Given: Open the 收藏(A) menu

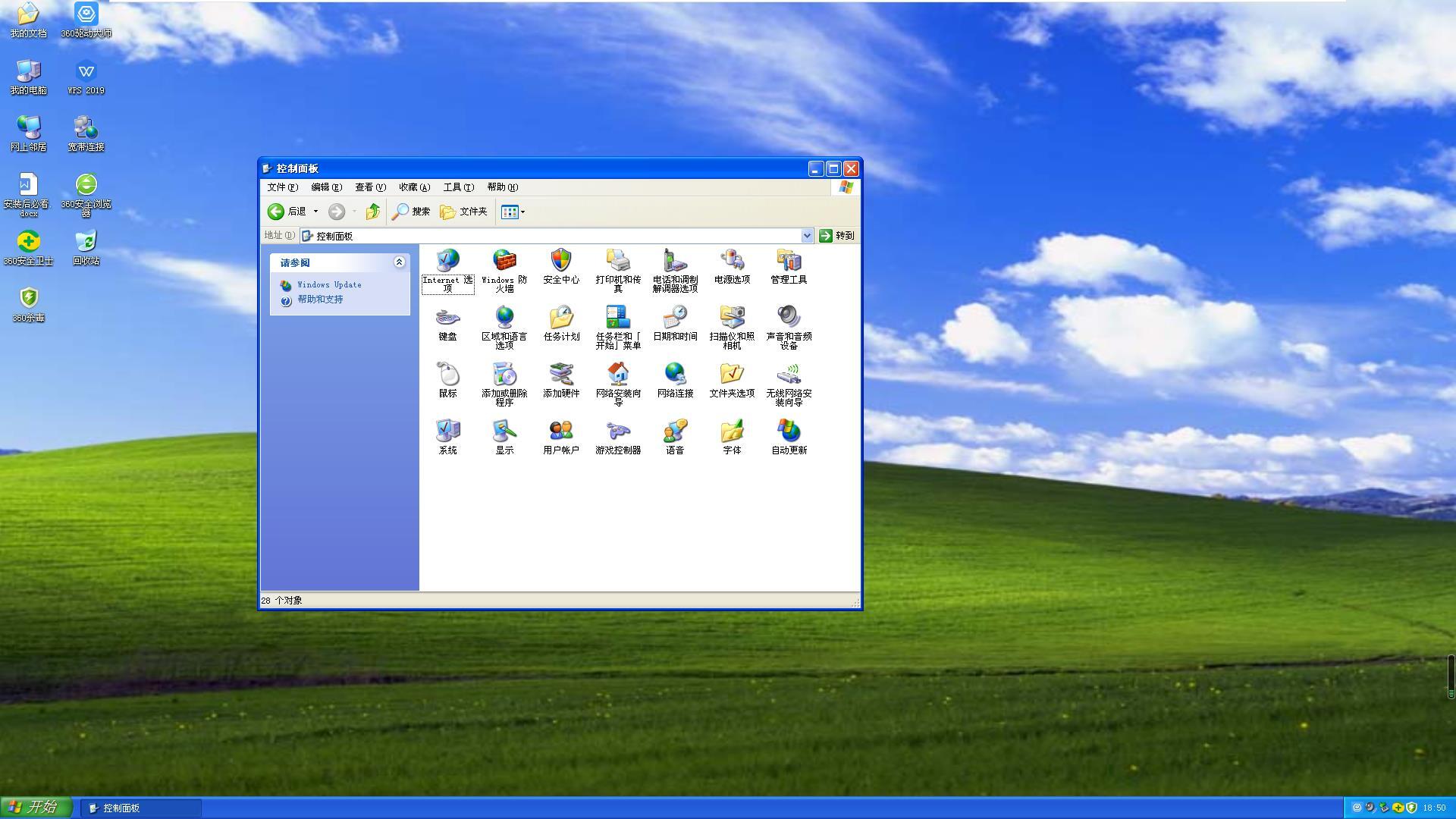Looking at the screenshot, I should 414,187.
